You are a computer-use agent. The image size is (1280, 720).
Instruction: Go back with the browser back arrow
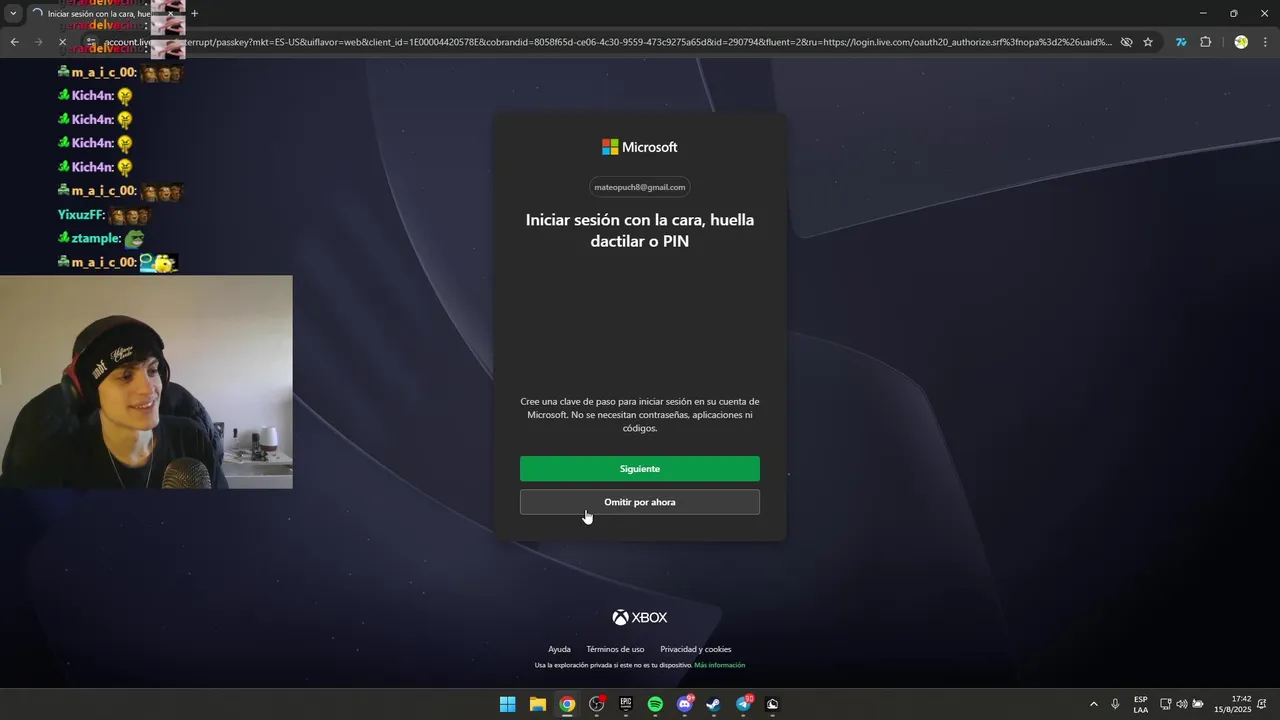(x=14, y=42)
